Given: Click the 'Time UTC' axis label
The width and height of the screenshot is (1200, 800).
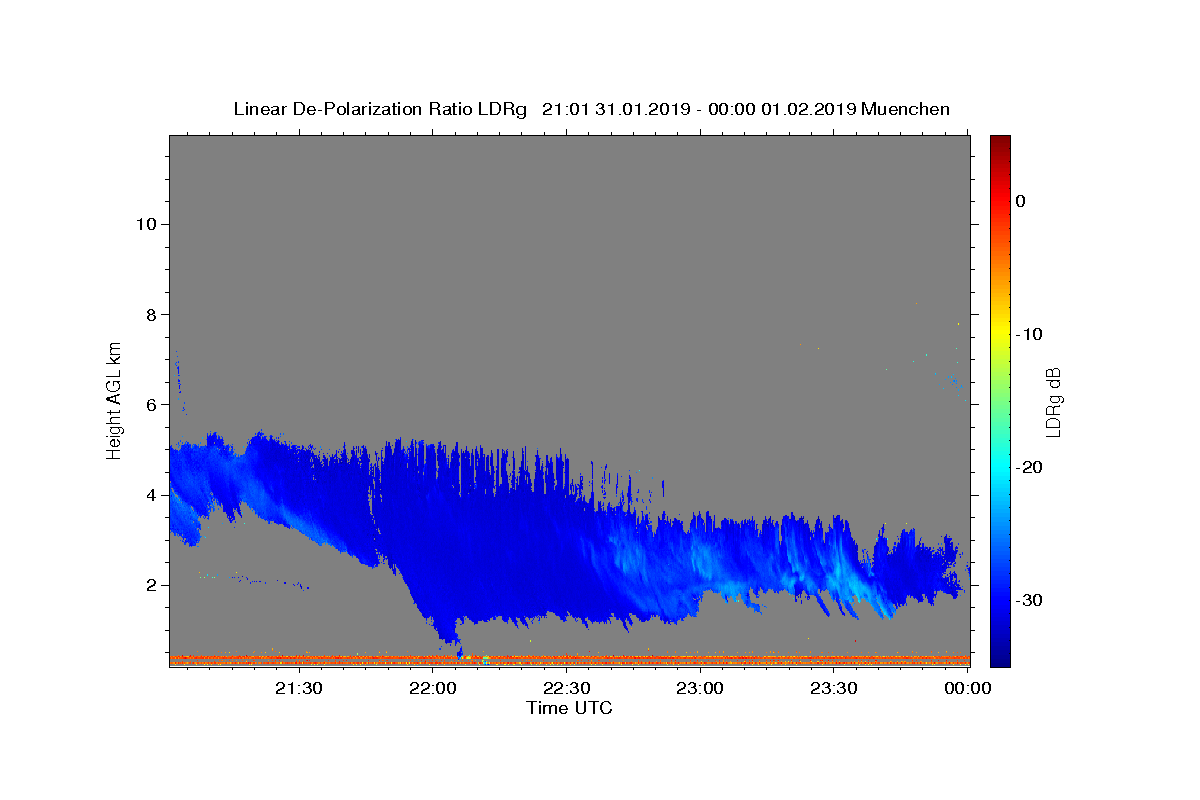Looking at the screenshot, I should (x=569, y=708).
